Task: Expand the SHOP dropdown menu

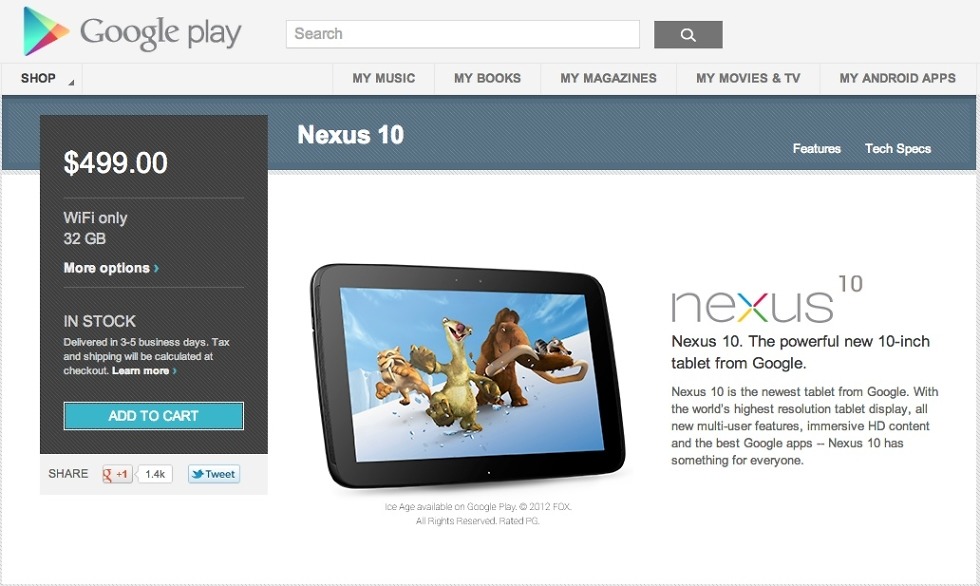Action: pyautogui.click(x=42, y=79)
